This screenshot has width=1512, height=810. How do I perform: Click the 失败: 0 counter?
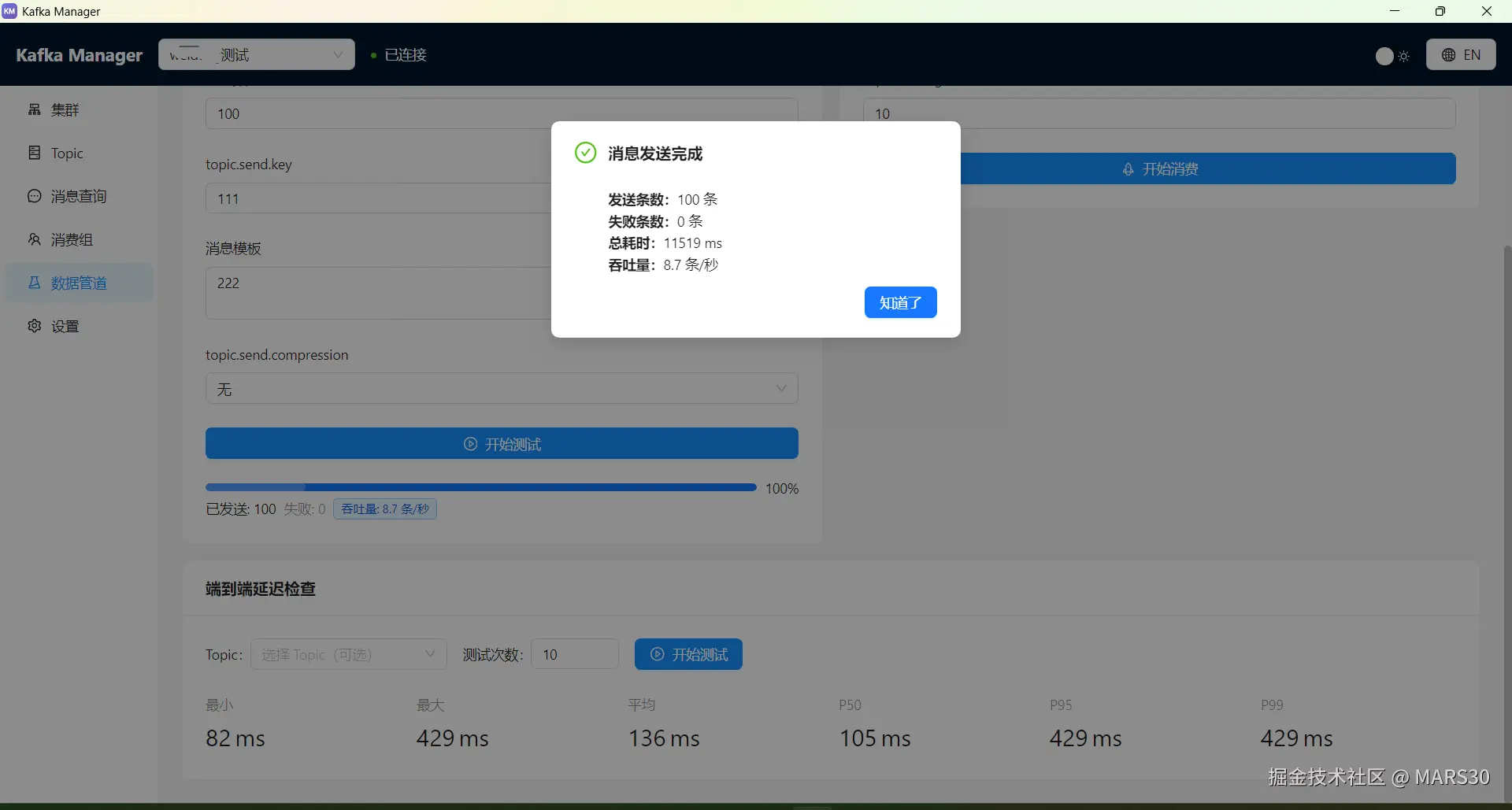click(305, 509)
